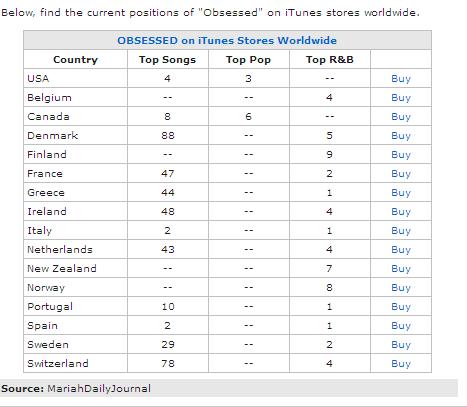Click Buy in the Italy row

tap(401, 231)
